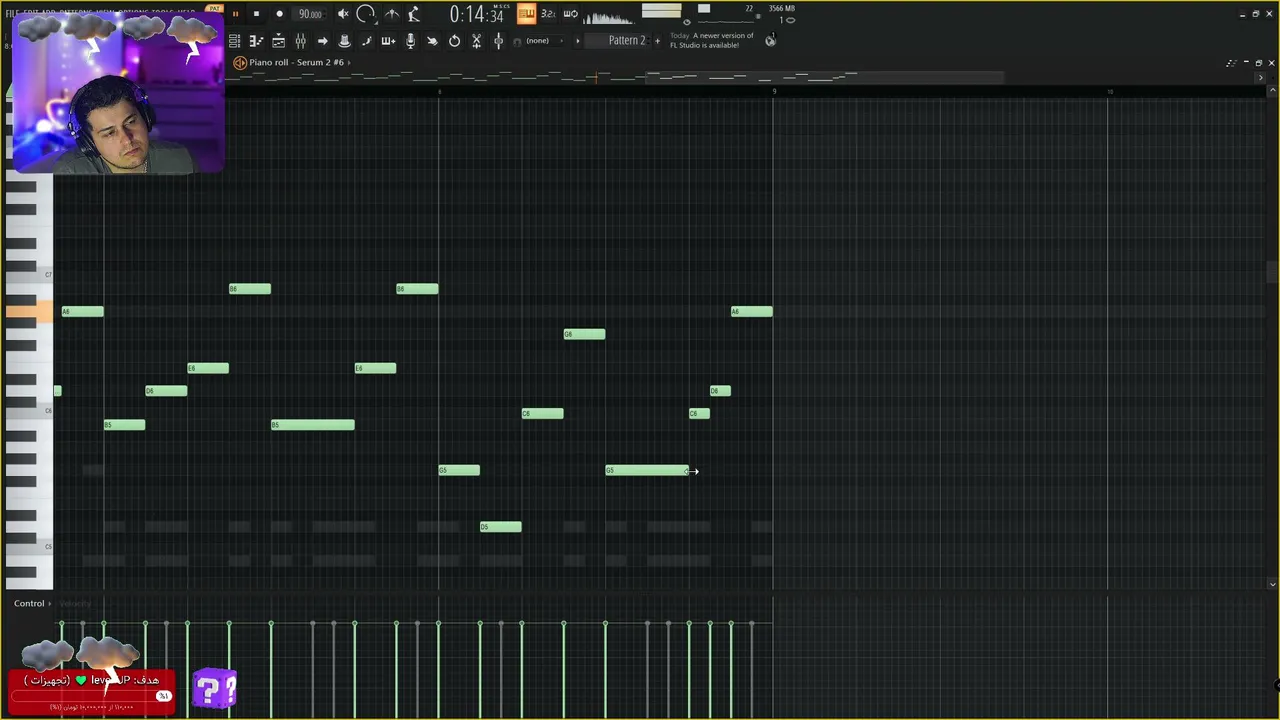Viewport: 1280px width, 720px height.
Task: Open the playlist view icon
Action: click(234, 41)
